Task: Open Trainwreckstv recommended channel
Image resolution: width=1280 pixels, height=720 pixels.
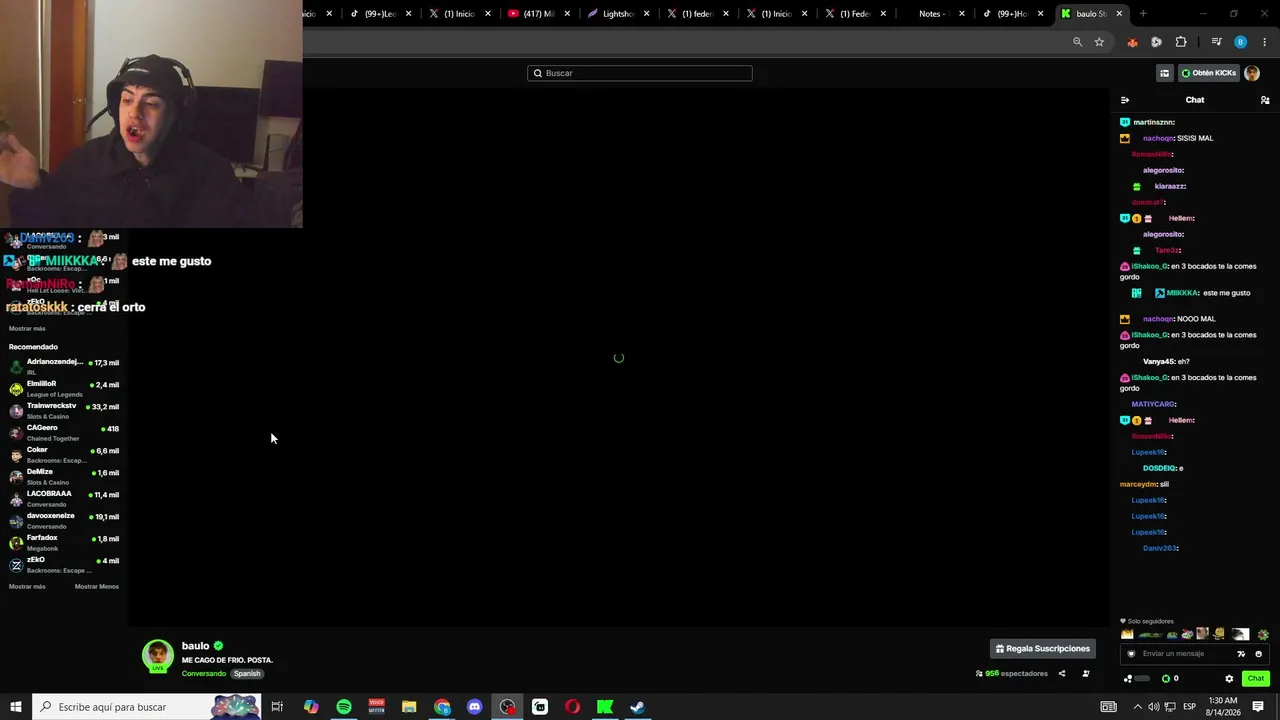Action: [x=64, y=411]
